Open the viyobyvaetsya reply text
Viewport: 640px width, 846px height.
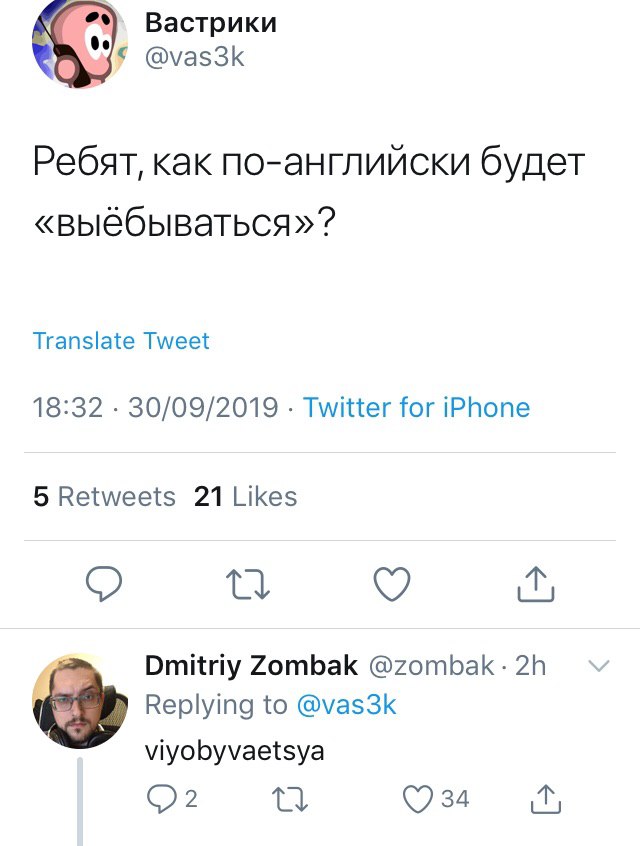click(235, 751)
